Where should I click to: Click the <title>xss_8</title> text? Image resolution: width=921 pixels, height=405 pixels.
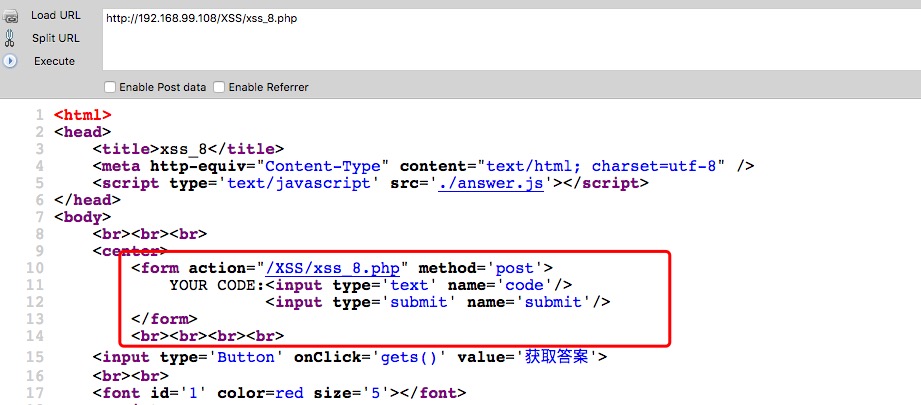188,149
